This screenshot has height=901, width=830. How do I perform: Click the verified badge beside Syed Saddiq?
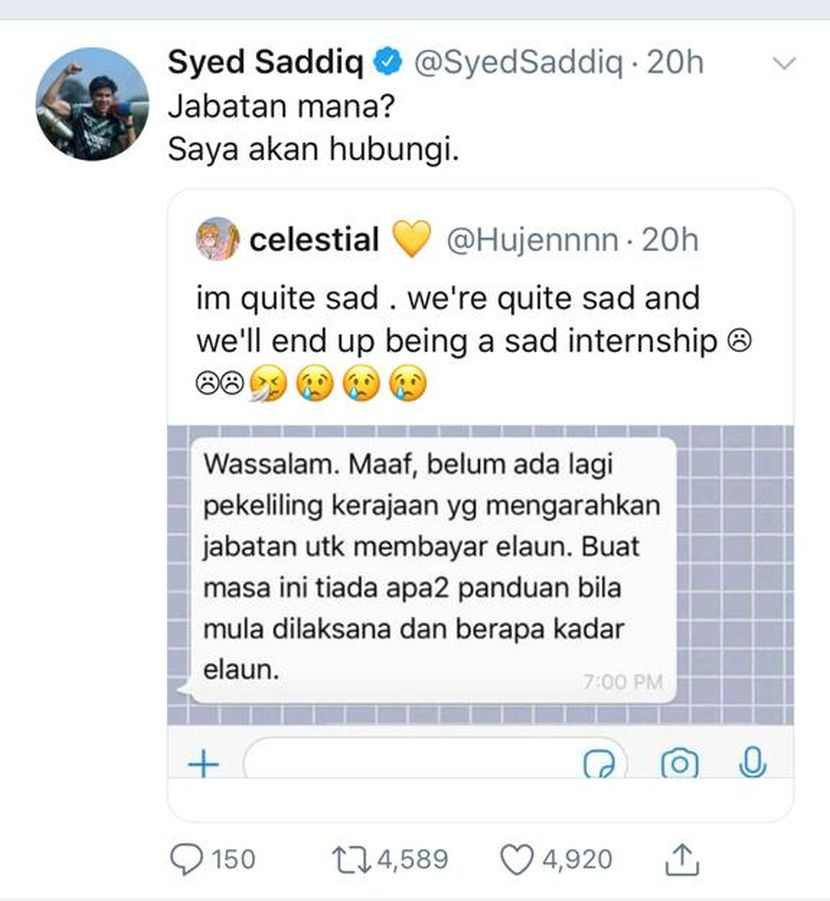[x=384, y=64]
